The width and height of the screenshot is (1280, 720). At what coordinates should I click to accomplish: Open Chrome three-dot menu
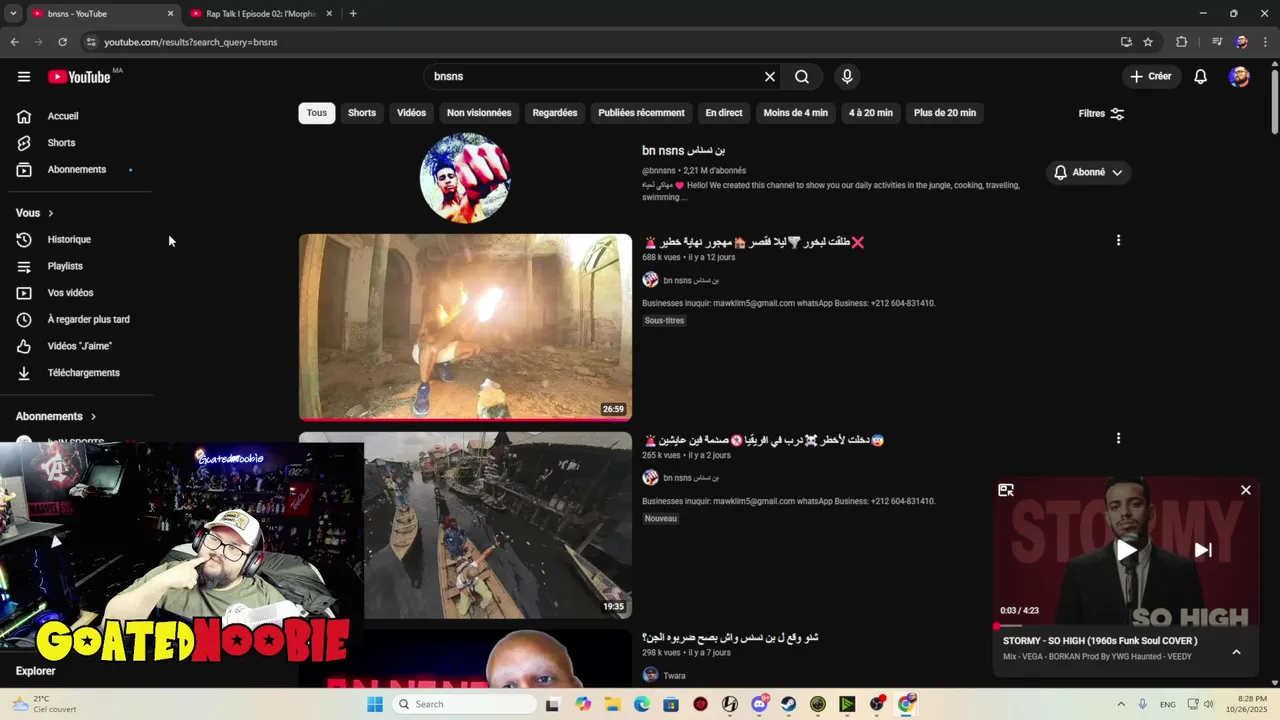pyautogui.click(x=1265, y=42)
